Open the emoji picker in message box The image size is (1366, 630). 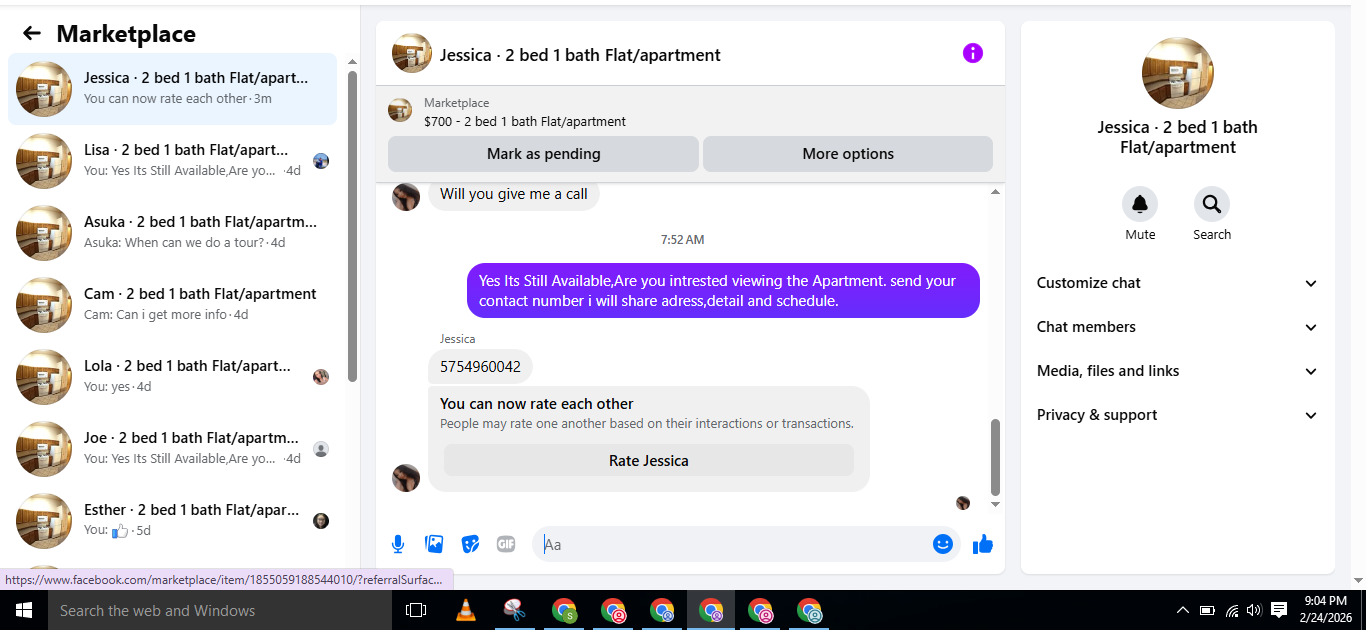pos(942,544)
